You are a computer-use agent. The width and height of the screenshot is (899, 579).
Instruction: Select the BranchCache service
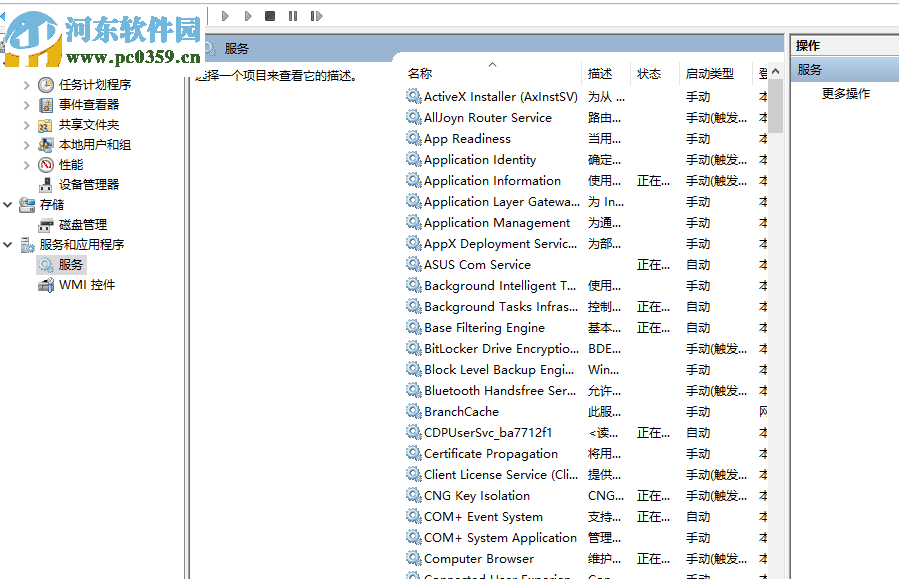tap(463, 411)
